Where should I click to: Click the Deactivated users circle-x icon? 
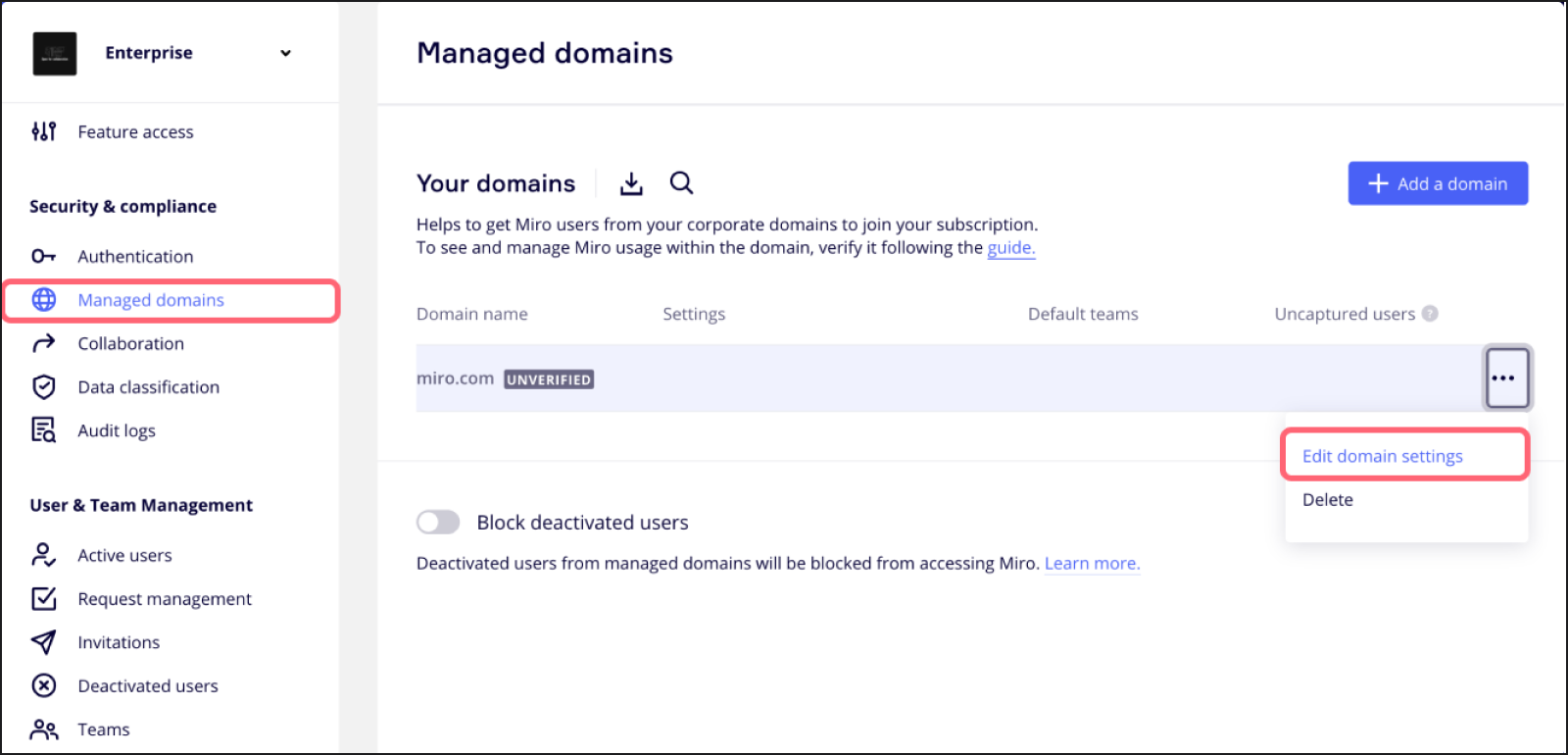tap(44, 685)
